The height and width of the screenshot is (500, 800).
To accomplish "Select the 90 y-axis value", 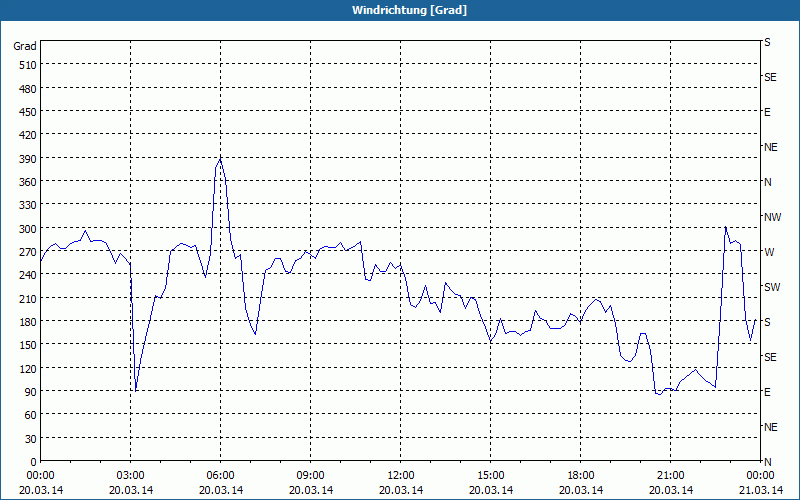I will click(31, 392).
